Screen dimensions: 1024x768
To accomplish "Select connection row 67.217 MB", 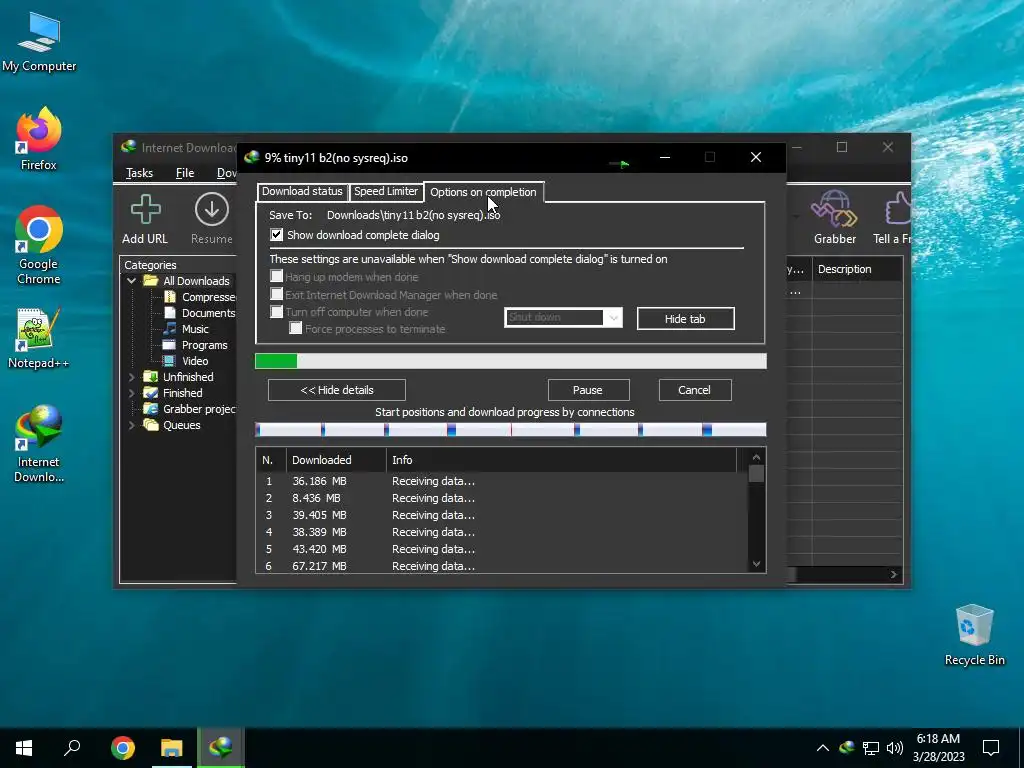I will tap(502, 566).
